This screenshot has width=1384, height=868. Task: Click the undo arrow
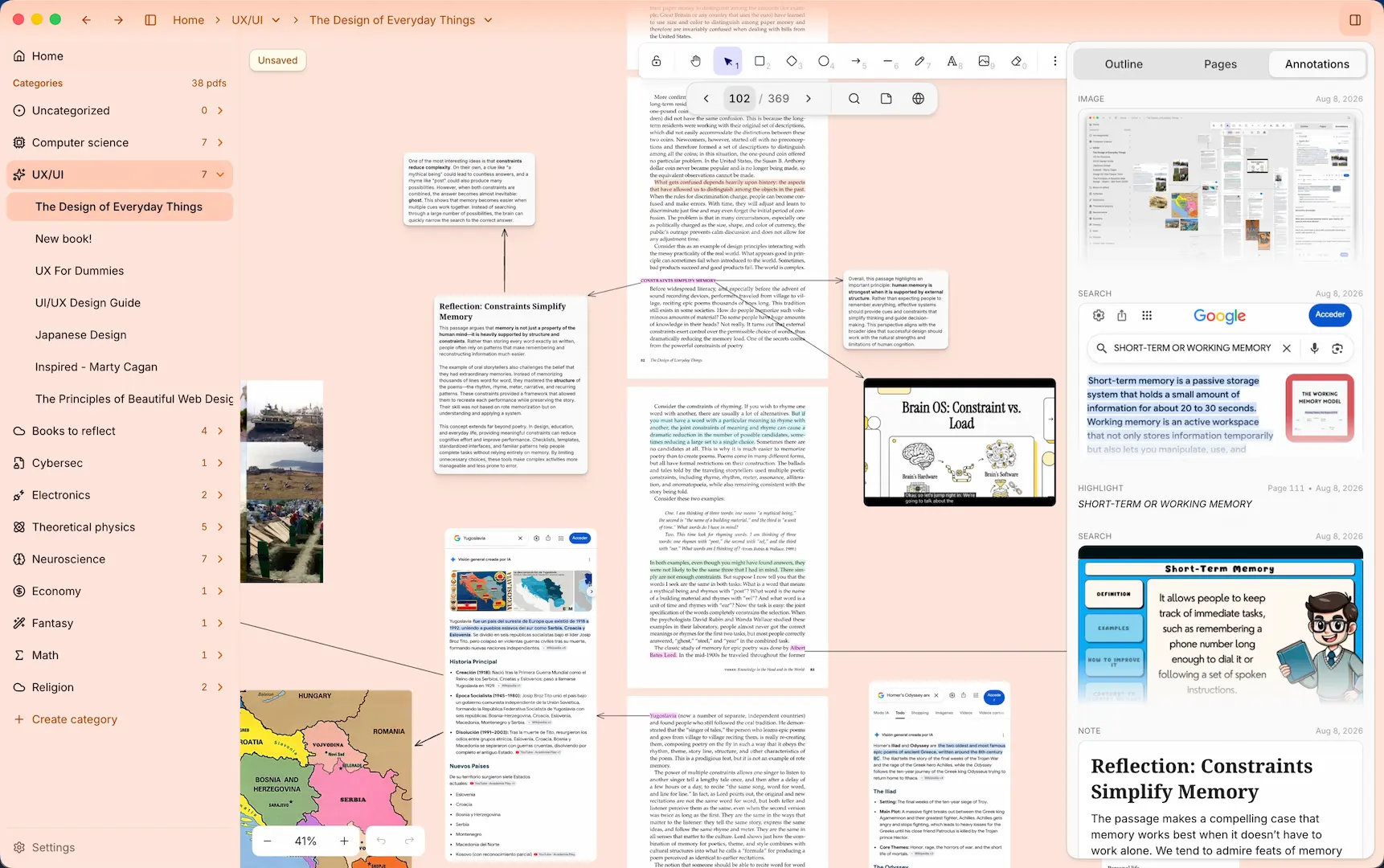point(381,841)
